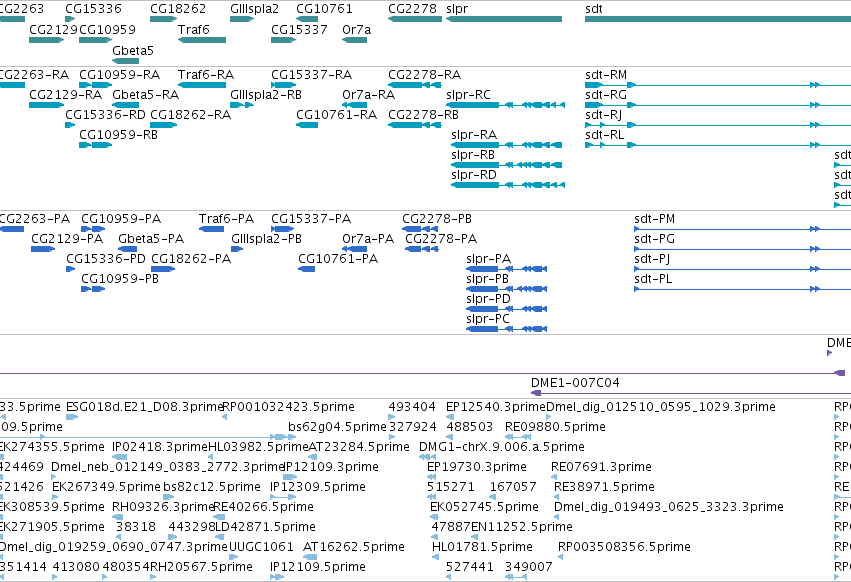Select the slpr-RA transcript label

[x=474, y=135]
